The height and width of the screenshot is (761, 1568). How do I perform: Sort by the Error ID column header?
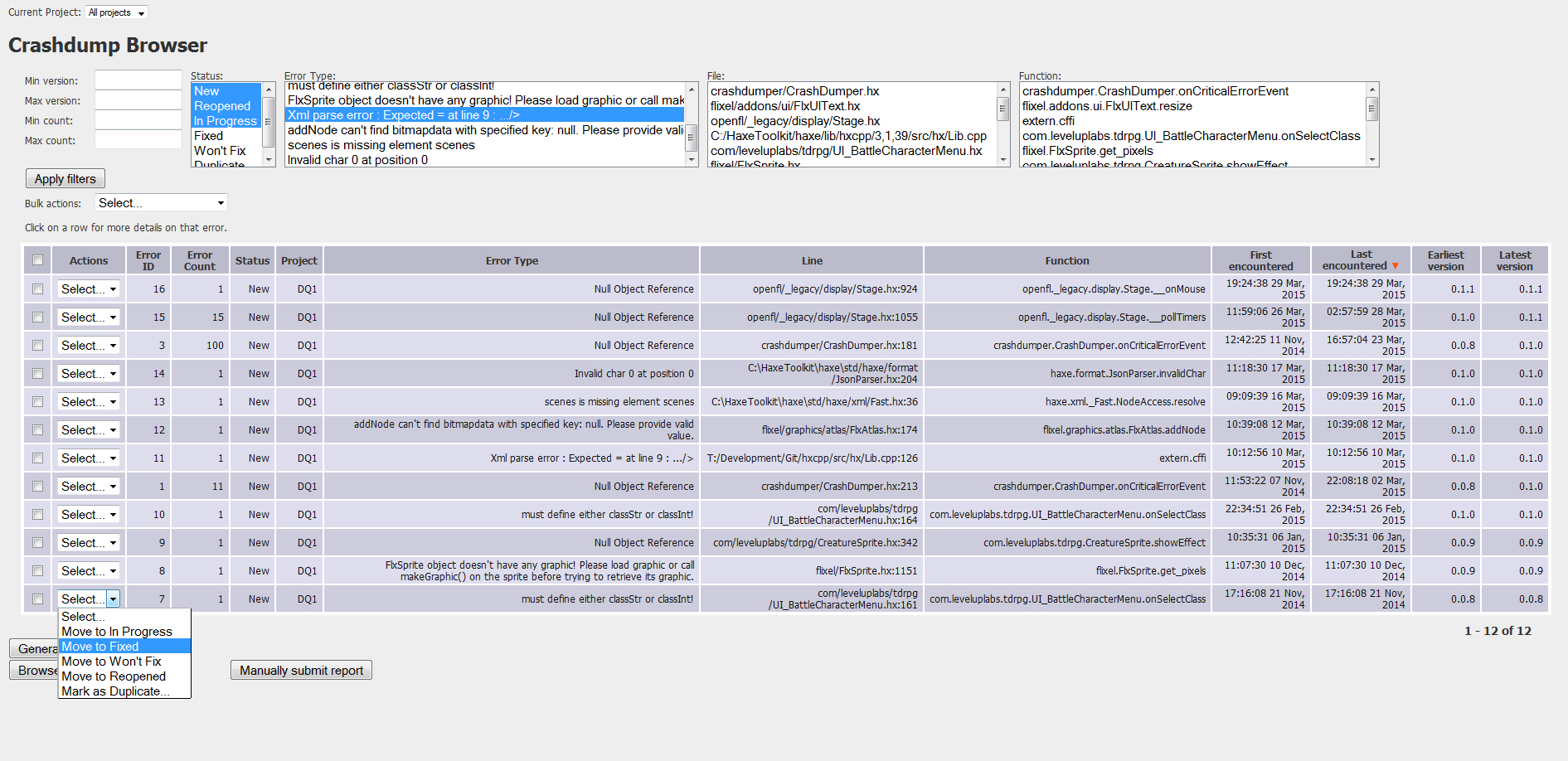pos(148,260)
